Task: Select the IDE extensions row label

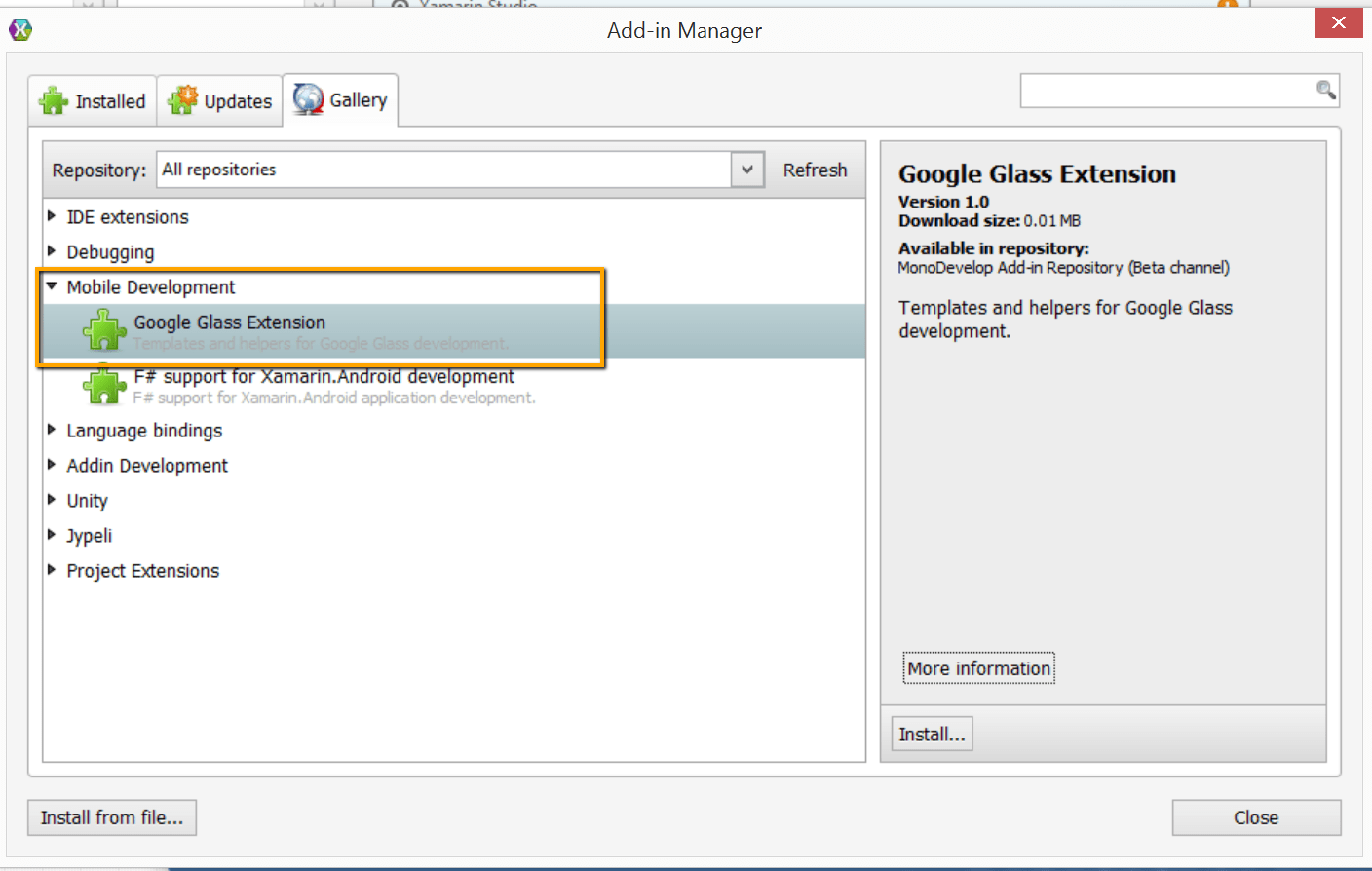Action: 128,217
